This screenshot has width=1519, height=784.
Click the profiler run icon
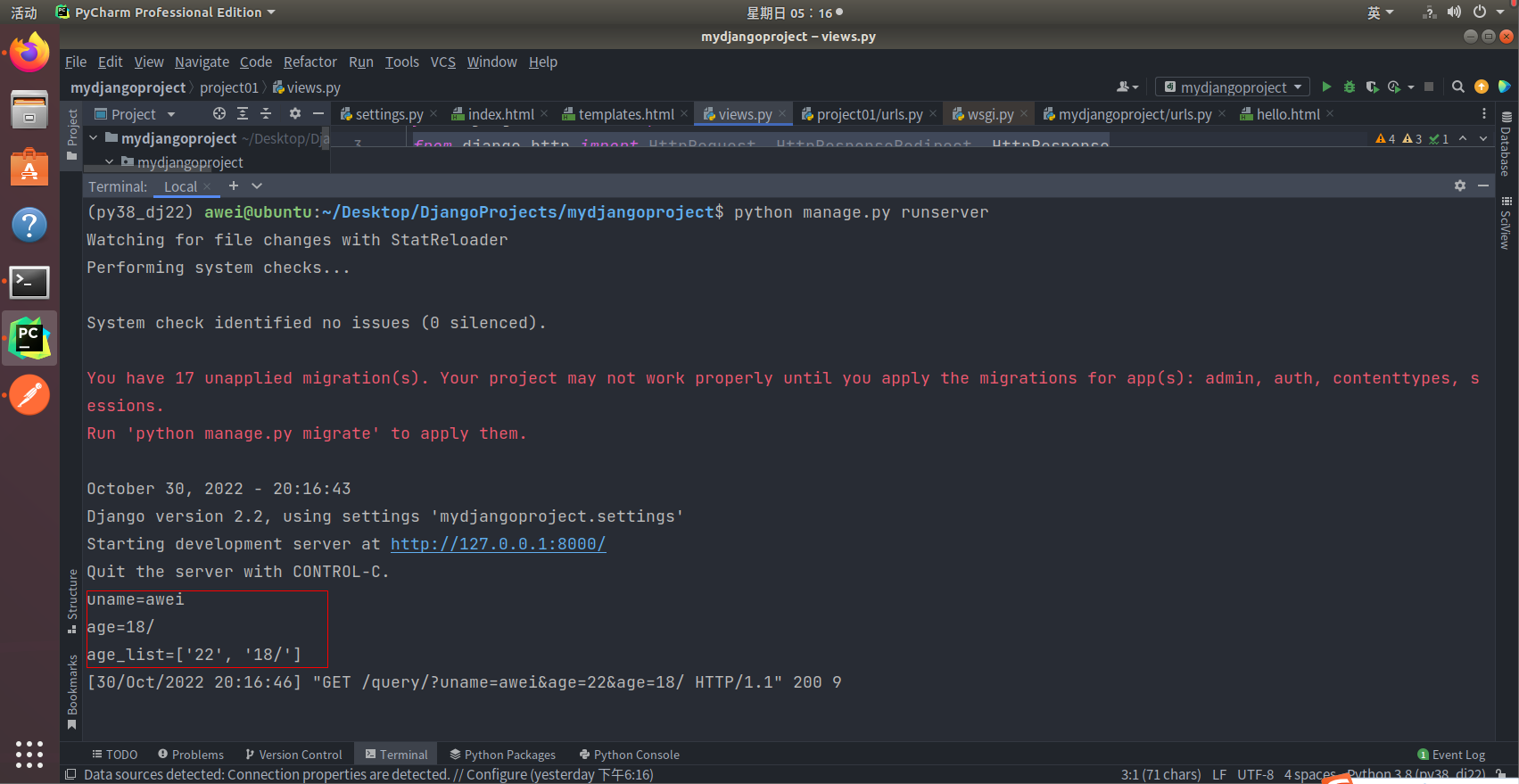point(1394,87)
